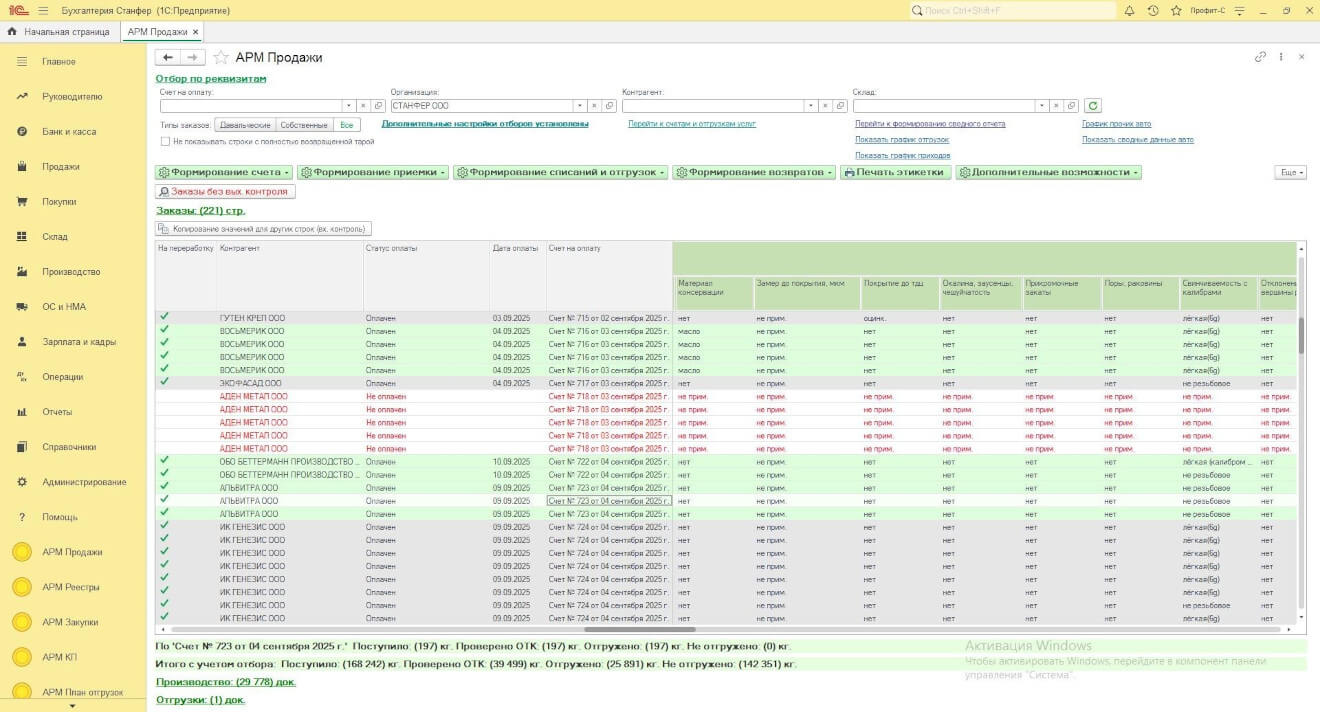Open the history clock icon
Viewport: 1320px width, 712px height.
click(1153, 11)
